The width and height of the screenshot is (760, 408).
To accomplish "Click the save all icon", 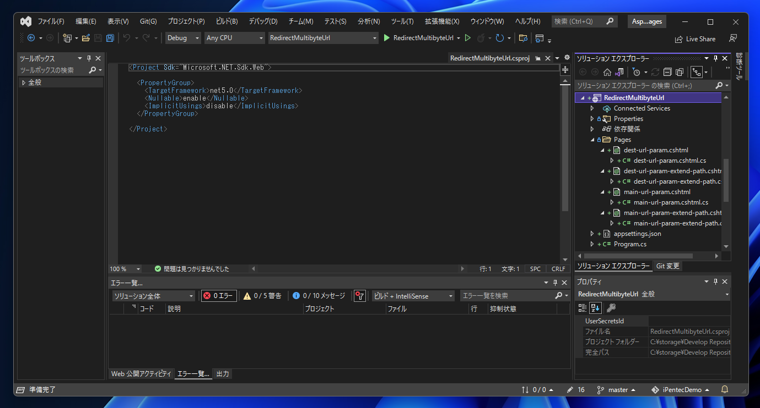I will coord(110,38).
